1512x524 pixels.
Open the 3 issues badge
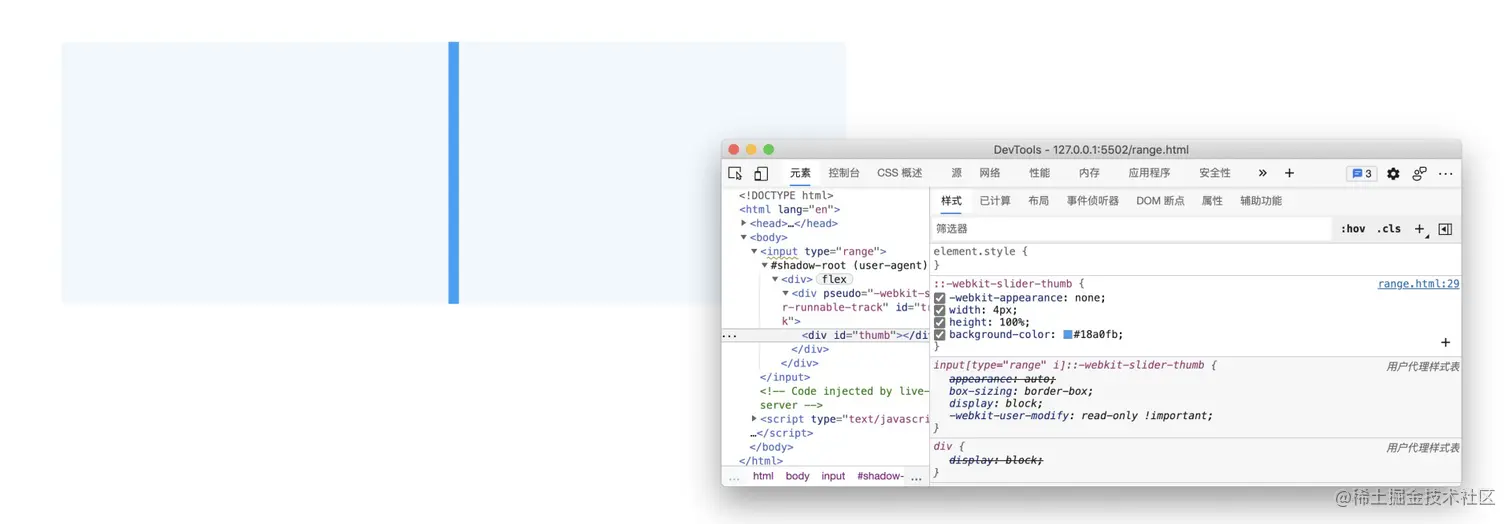click(x=1361, y=173)
